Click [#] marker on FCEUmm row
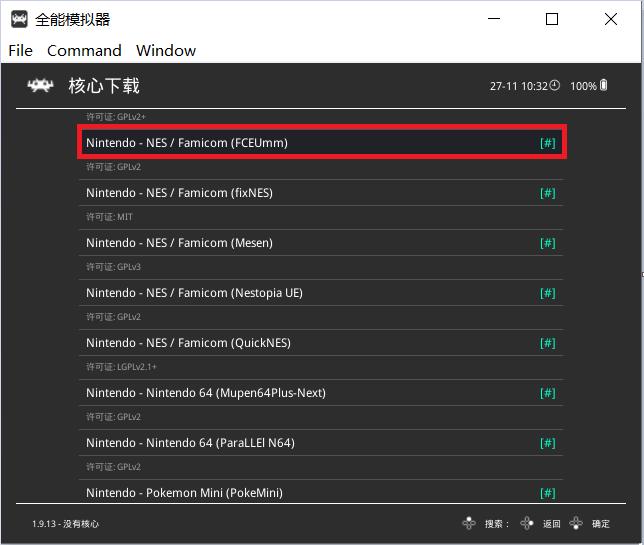The image size is (644, 545). pyautogui.click(x=547, y=143)
